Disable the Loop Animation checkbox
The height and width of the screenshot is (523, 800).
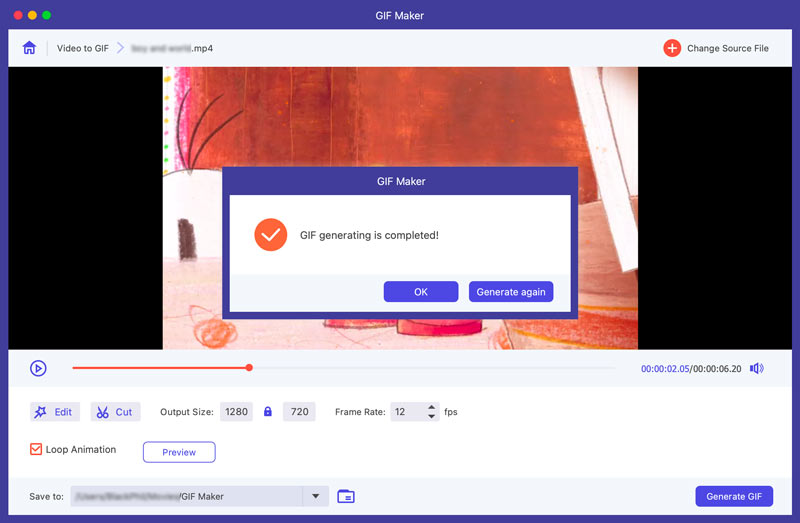36,450
